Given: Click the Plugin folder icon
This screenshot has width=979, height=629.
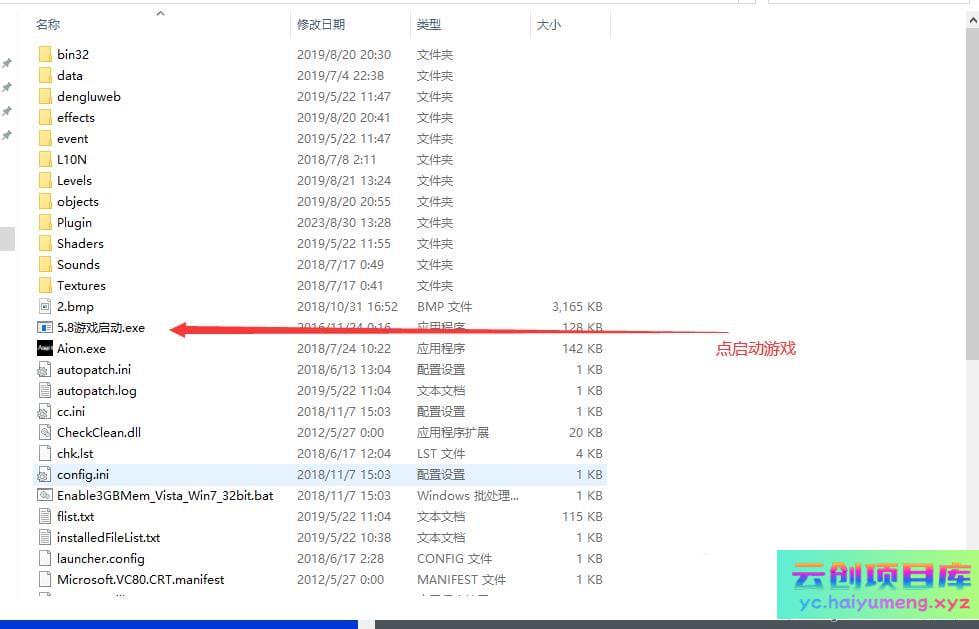Looking at the screenshot, I should [x=45, y=222].
